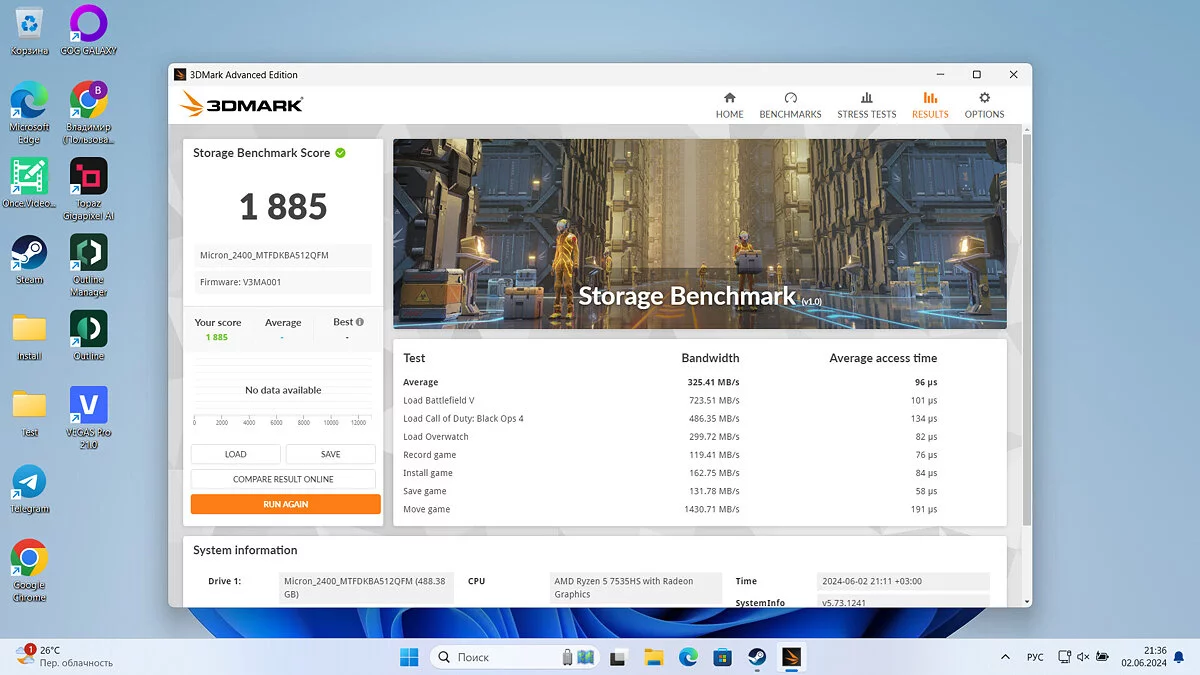Save the benchmark result
The width and height of the screenshot is (1200, 675).
click(x=330, y=454)
